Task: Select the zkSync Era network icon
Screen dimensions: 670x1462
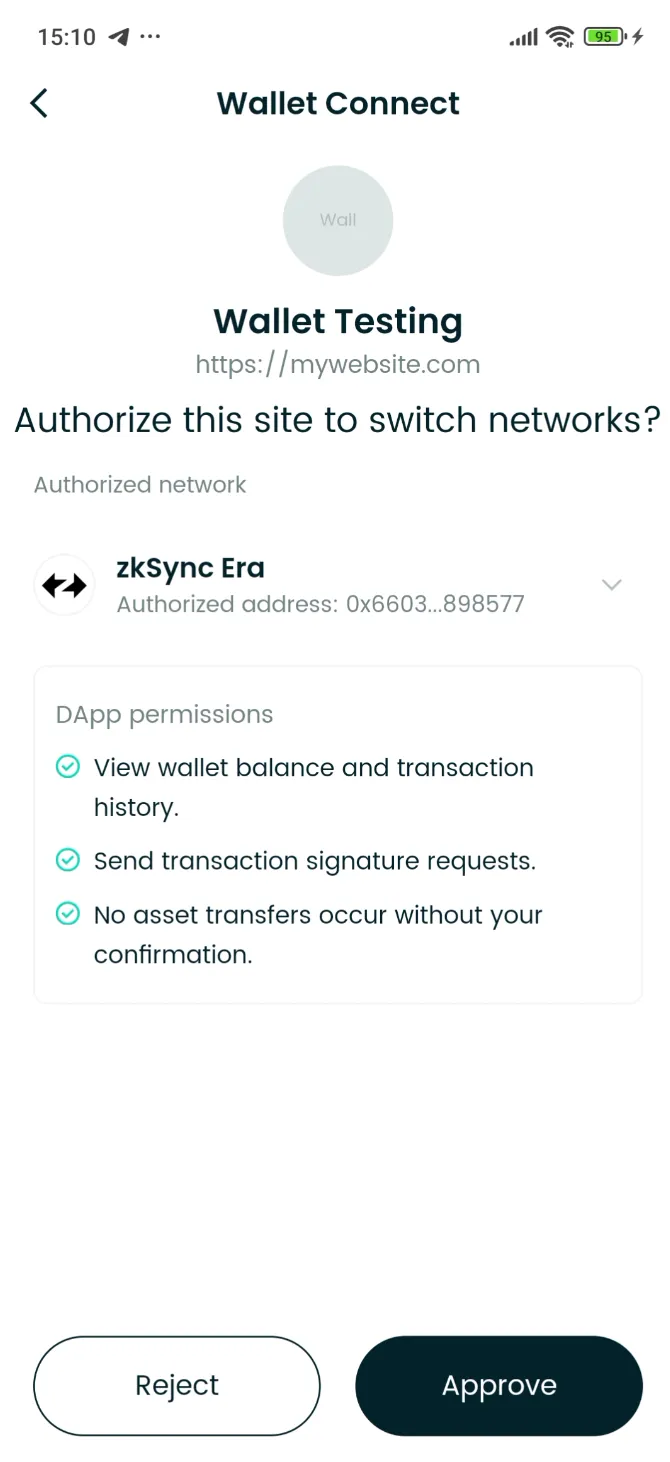Action: point(63,584)
